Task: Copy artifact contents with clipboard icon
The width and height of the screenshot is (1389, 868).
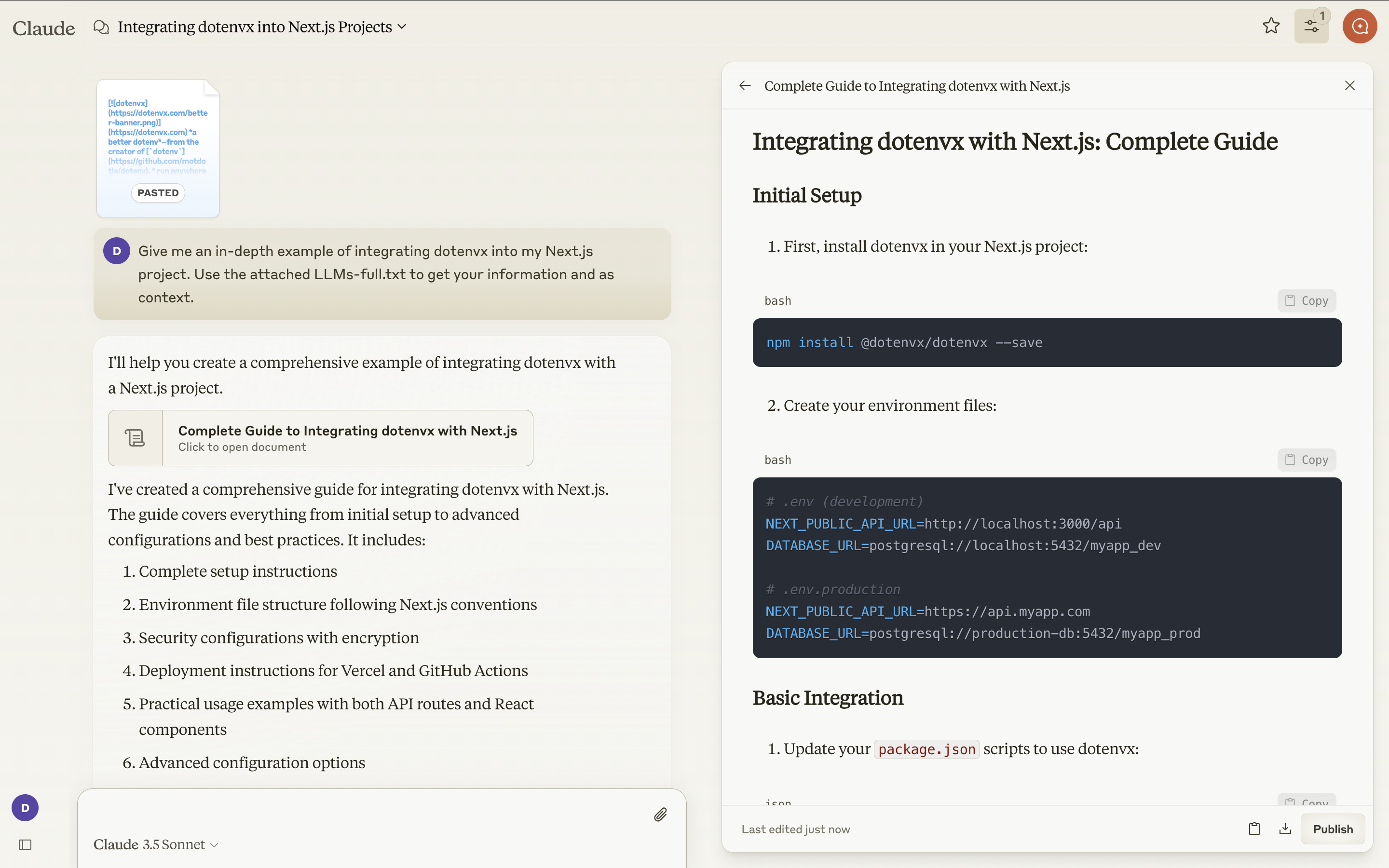Action: coord(1254,828)
